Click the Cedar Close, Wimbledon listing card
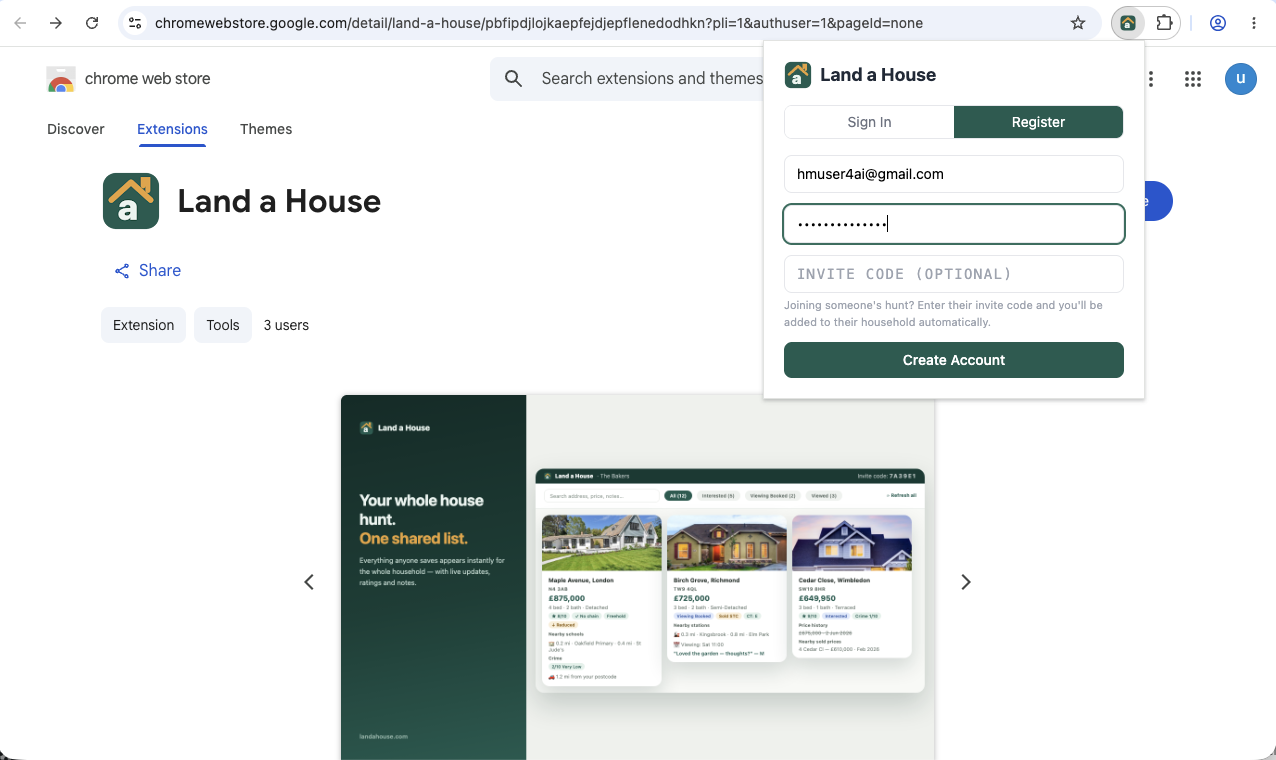 point(851,586)
